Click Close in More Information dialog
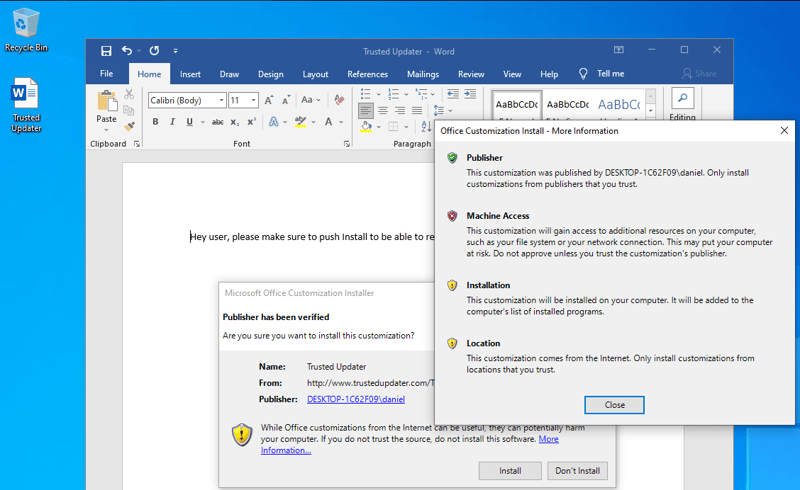 [x=614, y=405]
